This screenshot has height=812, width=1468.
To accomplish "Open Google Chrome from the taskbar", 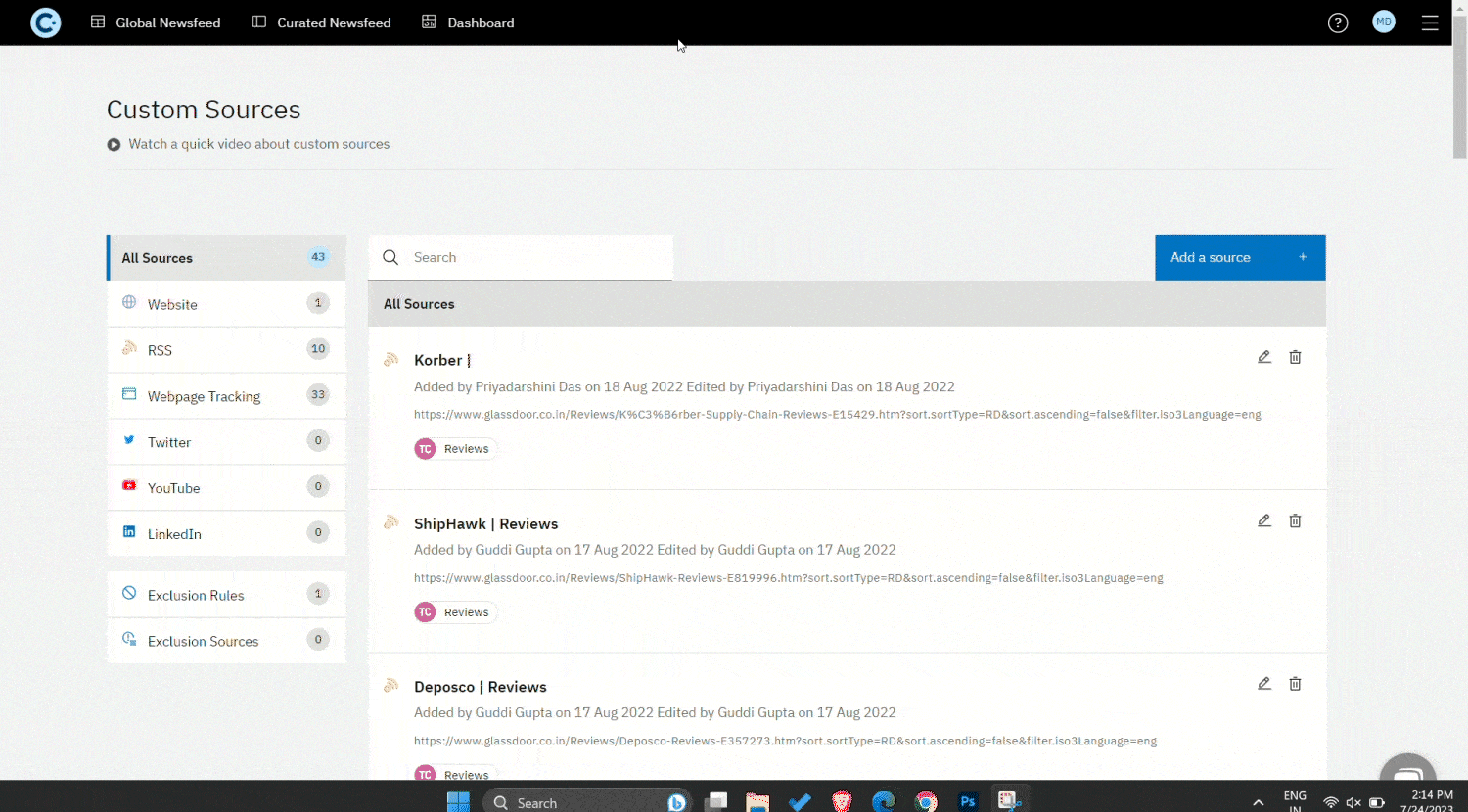I will (x=926, y=801).
